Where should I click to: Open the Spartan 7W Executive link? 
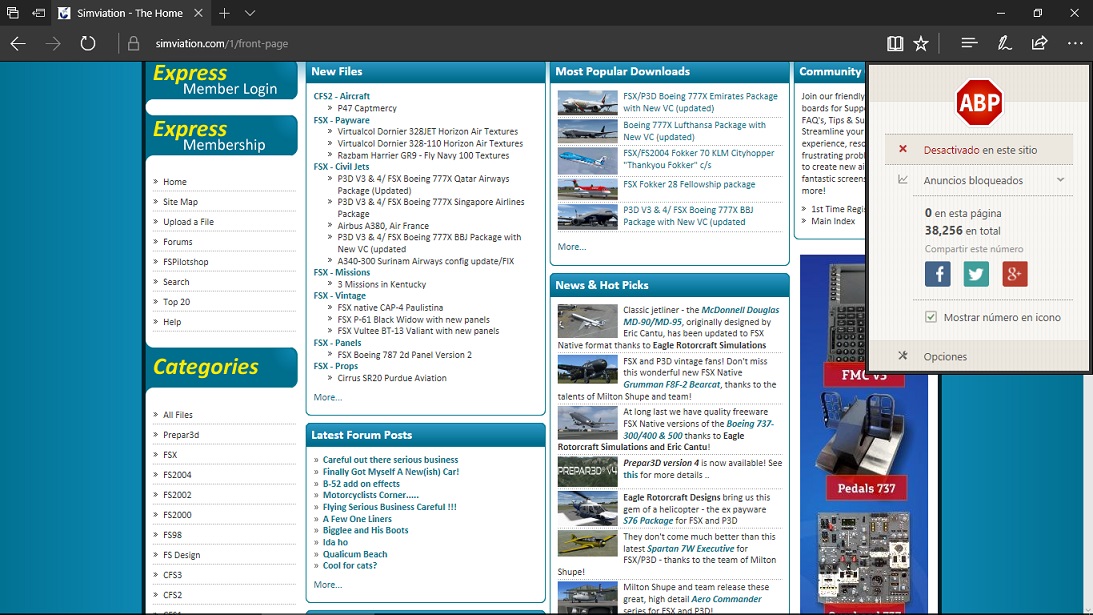[690, 549]
